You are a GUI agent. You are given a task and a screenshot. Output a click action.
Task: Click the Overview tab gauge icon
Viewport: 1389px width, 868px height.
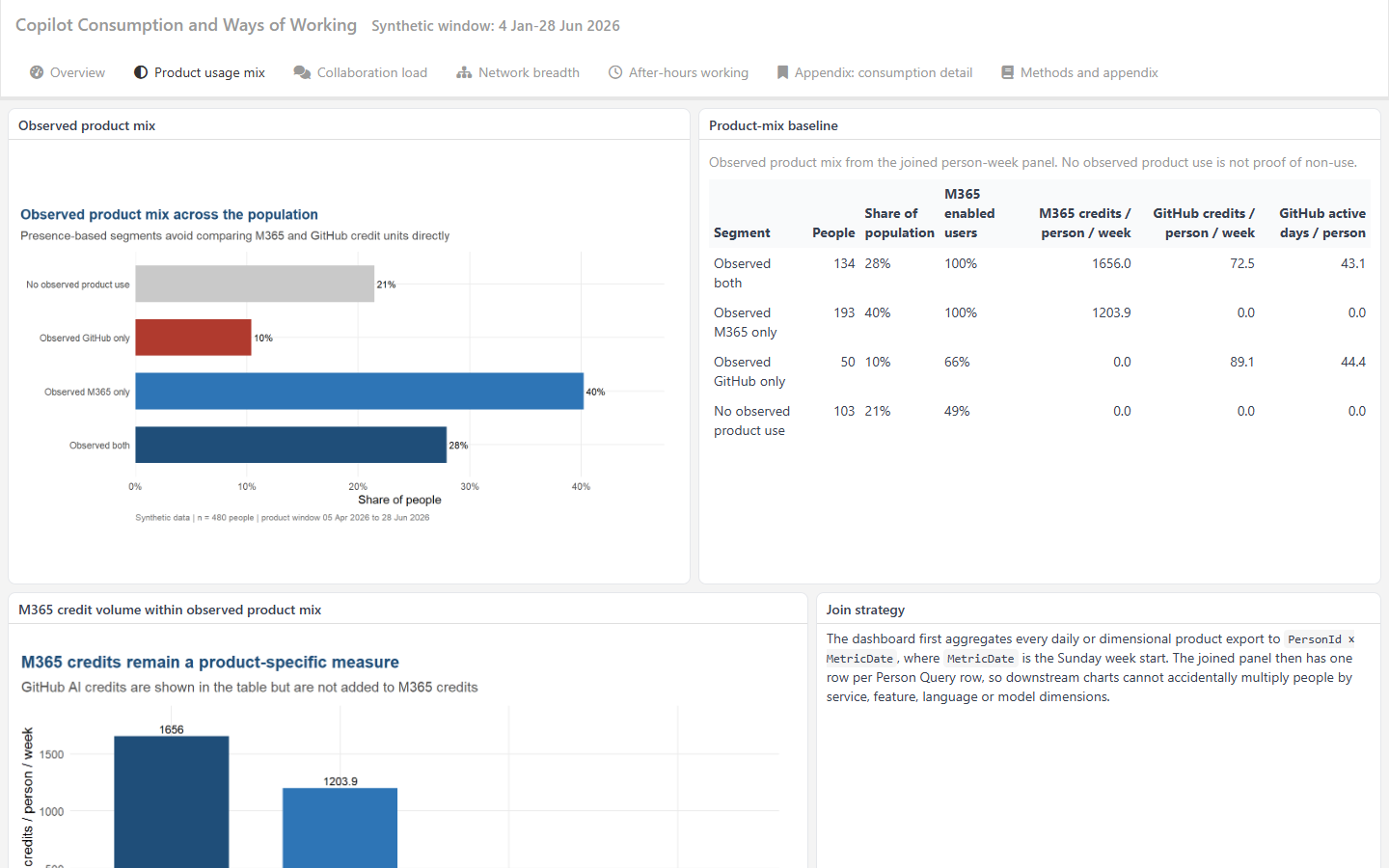click(x=37, y=72)
